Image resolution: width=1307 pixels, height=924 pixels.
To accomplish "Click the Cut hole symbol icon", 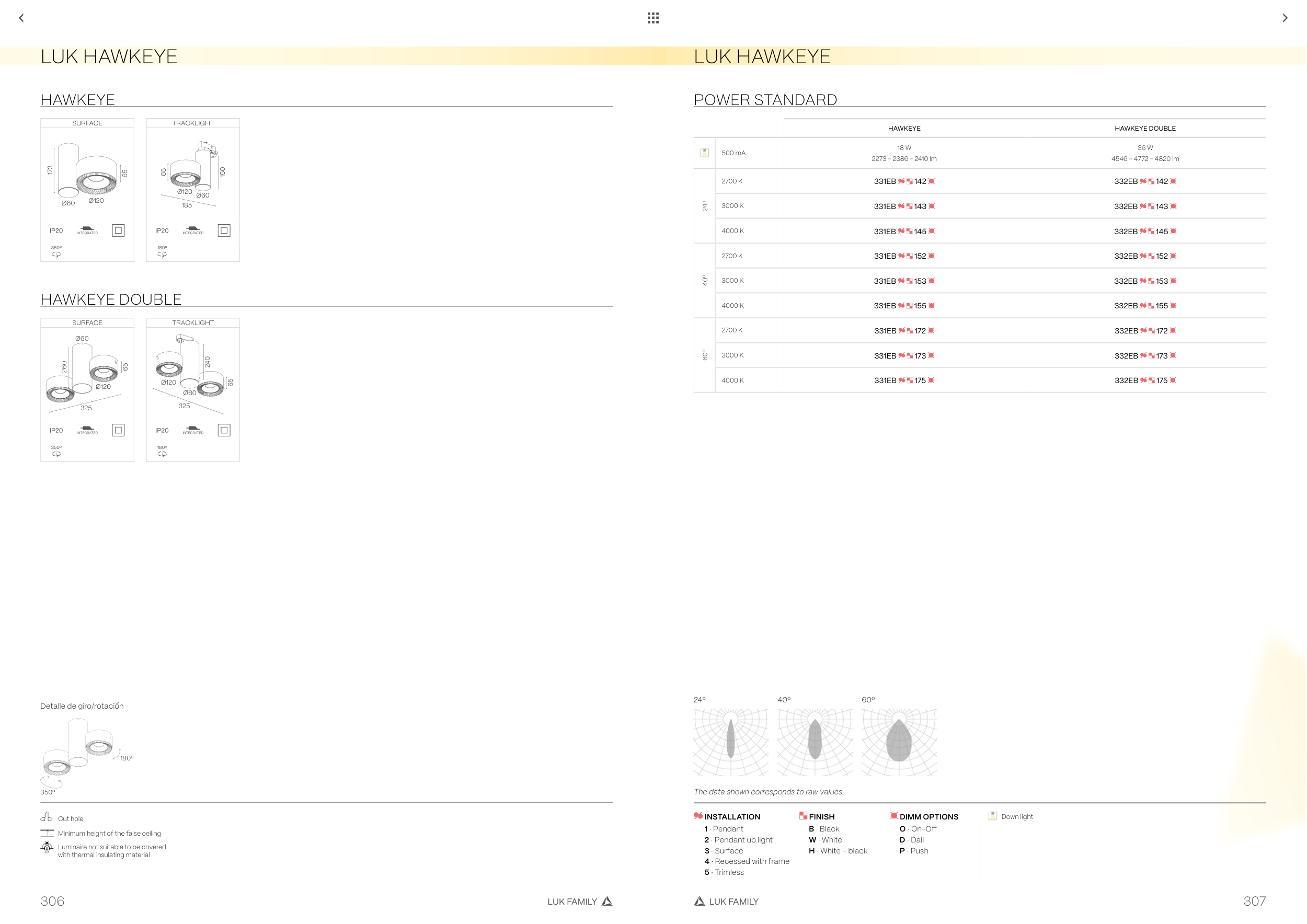I will coord(46,817).
